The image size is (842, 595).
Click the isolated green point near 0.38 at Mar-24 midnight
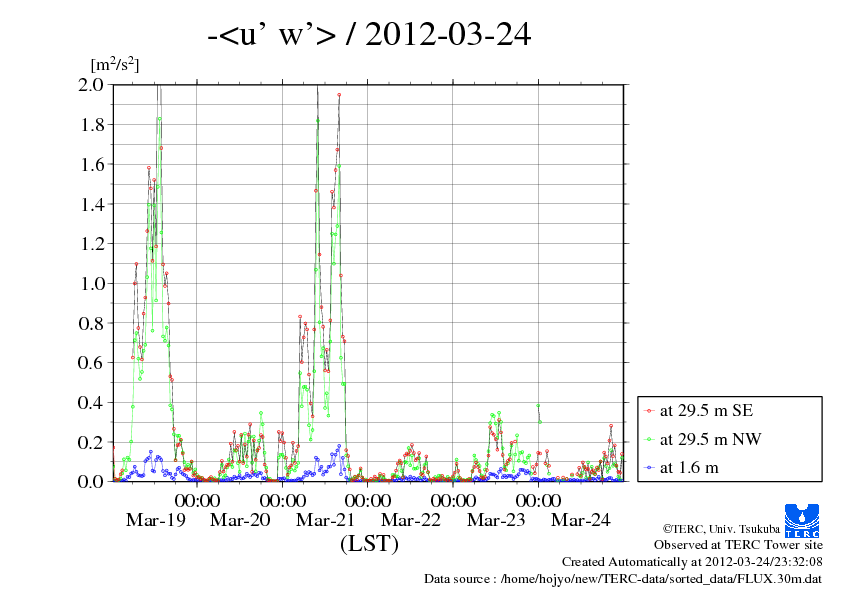[538, 406]
